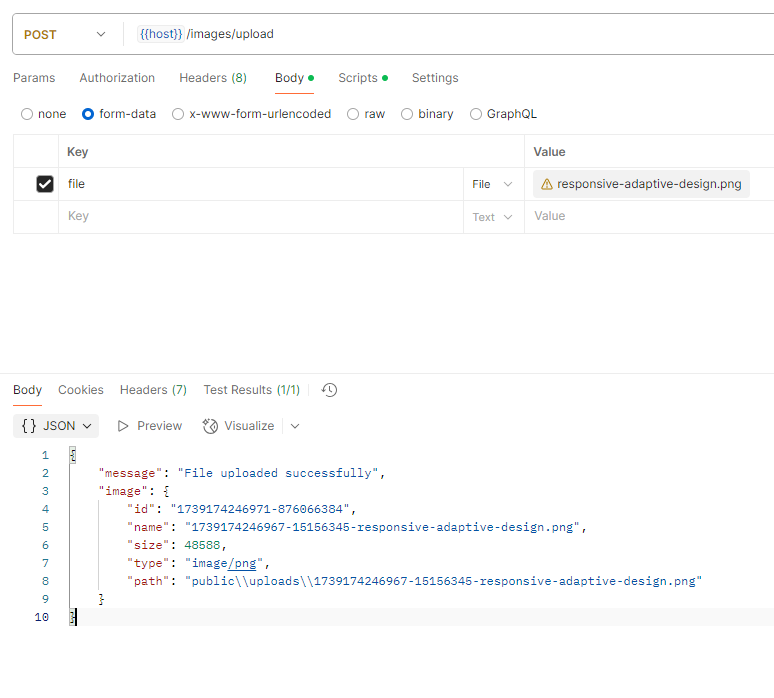This screenshot has width=774, height=698.
Task: Open the Headers (8) request tab
Action: (x=213, y=78)
